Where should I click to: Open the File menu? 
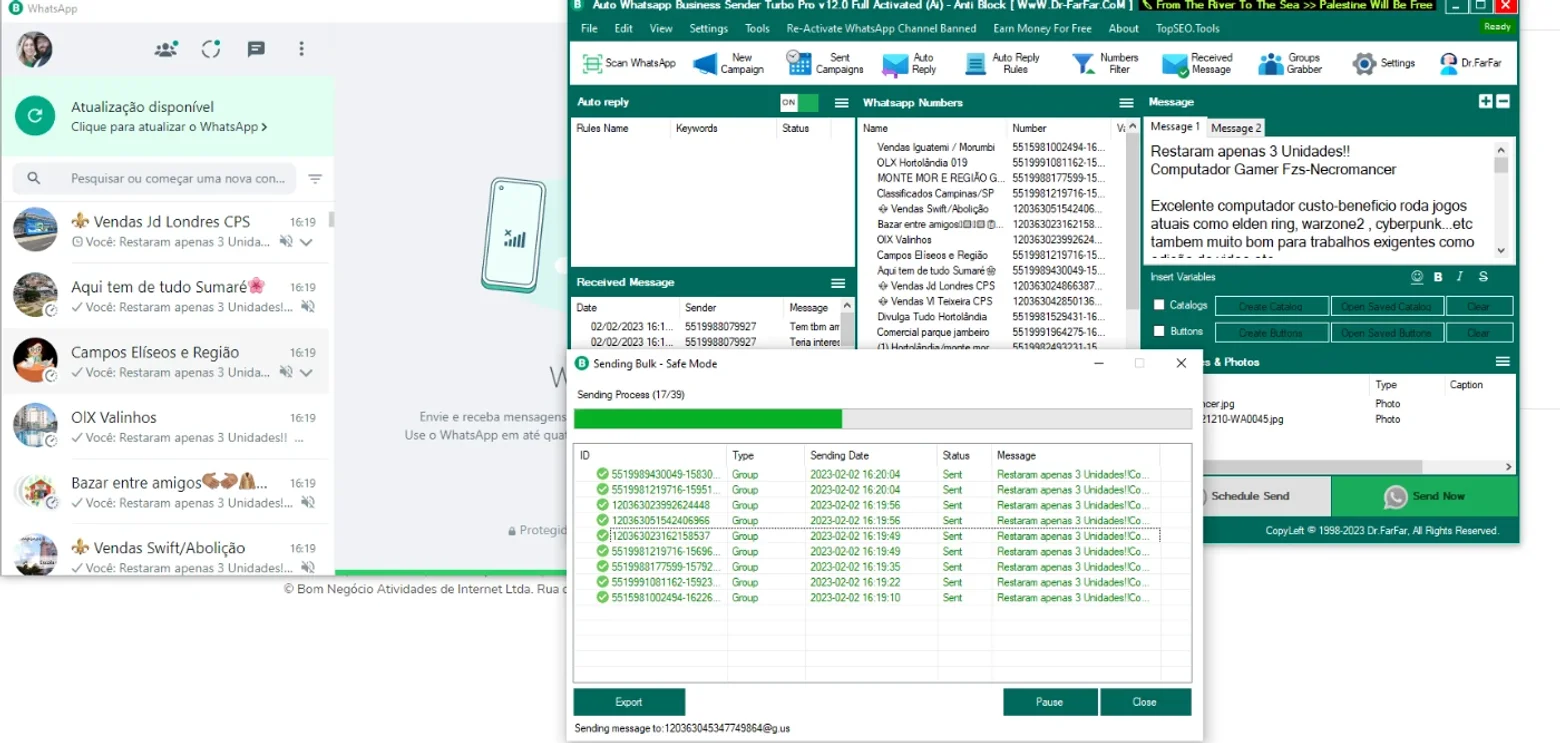point(589,28)
